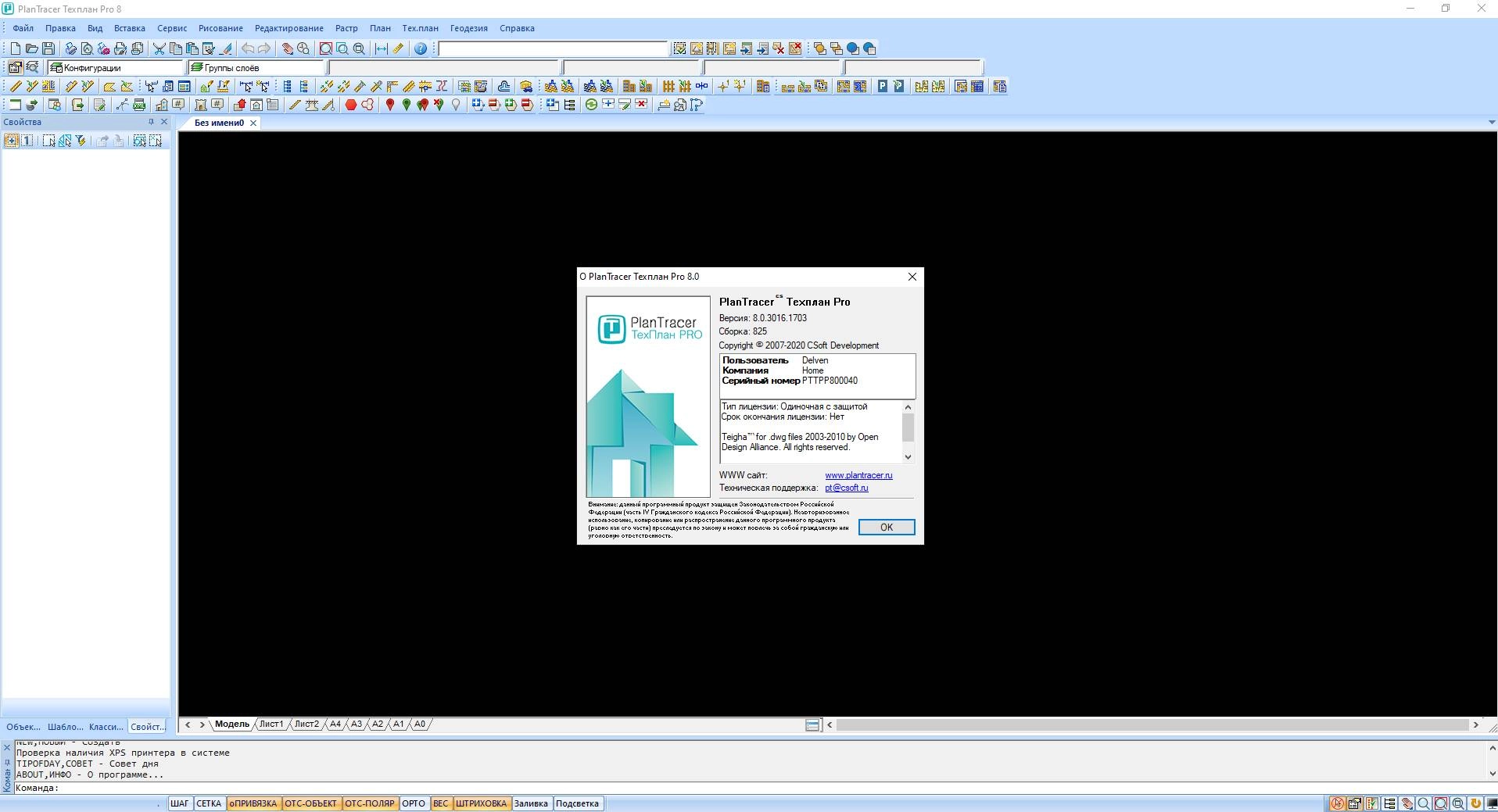1498x812 pixels.
Task: Click the properties window icon left of Конфигурации
Action: coord(15,67)
